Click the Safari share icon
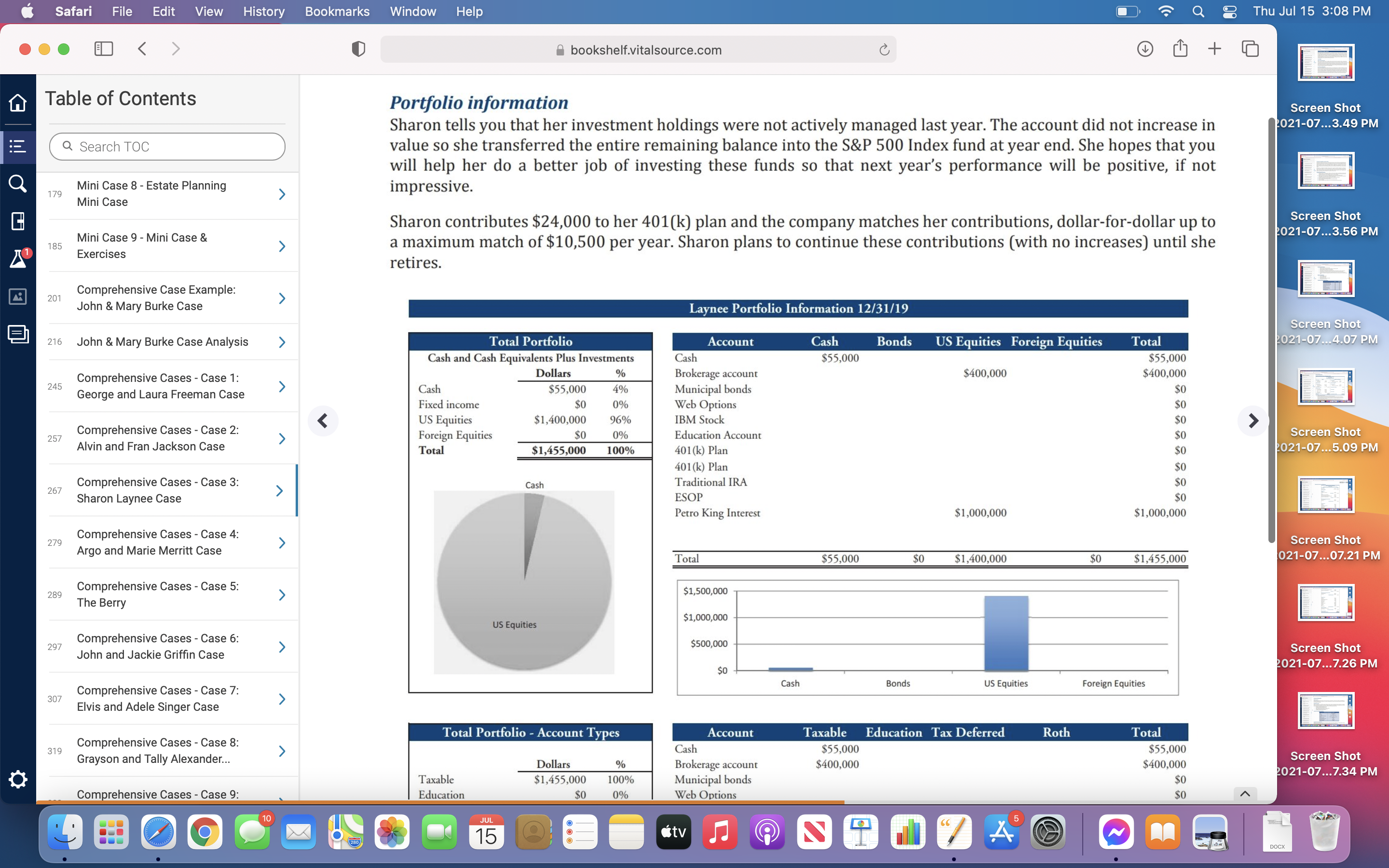 click(x=1180, y=48)
